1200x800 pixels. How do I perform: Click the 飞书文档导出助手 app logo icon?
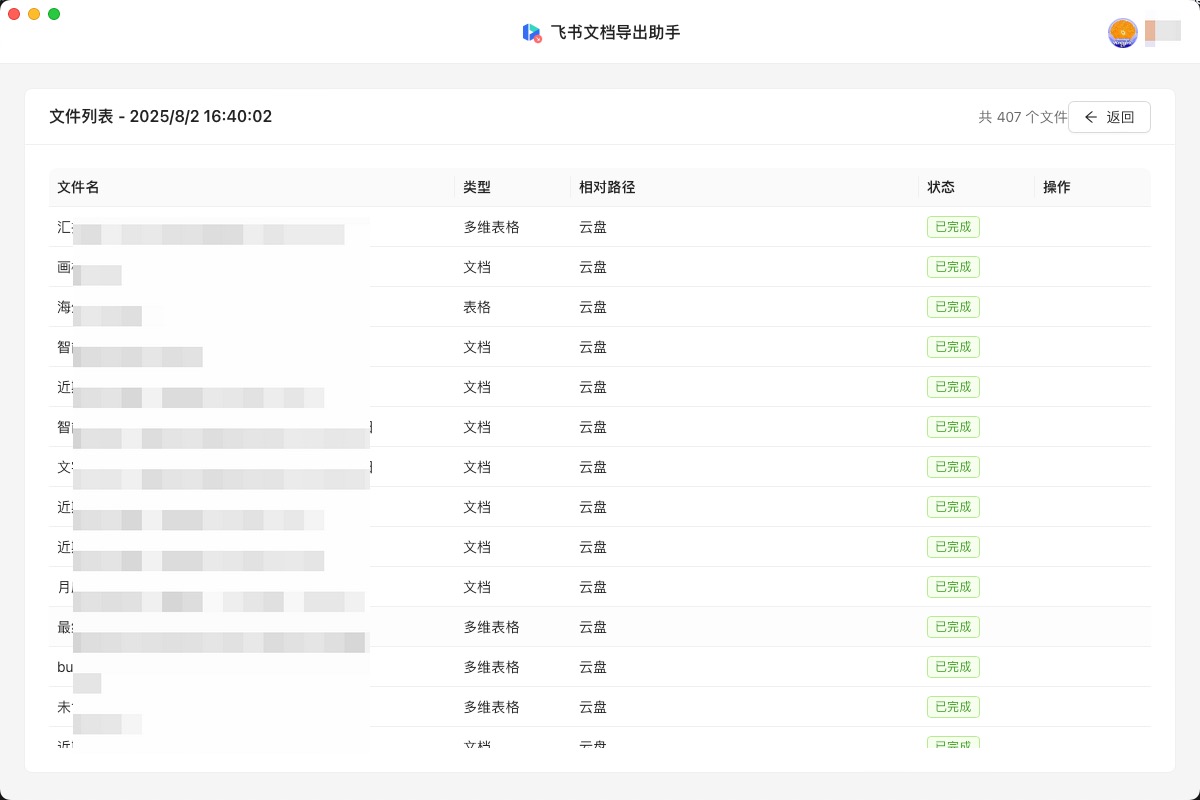pyautogui.click(x=532, y=32)
